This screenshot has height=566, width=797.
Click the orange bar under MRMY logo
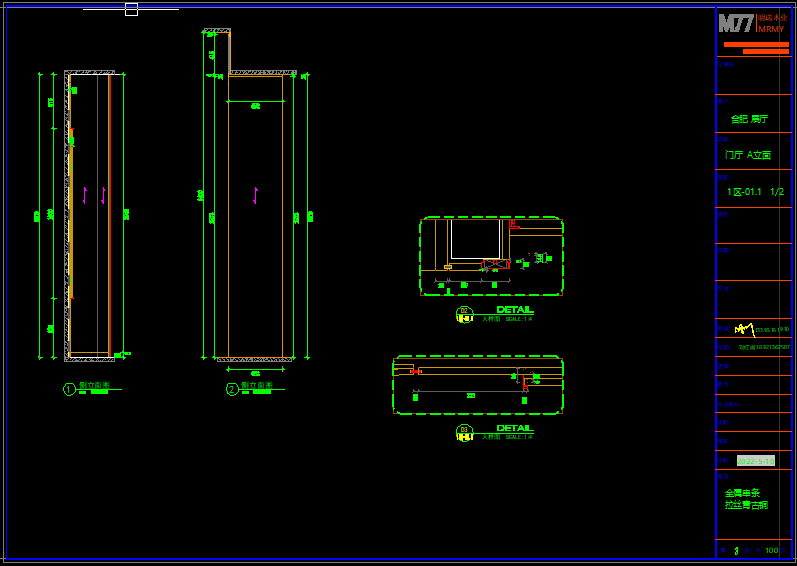[x=755, y=45]
